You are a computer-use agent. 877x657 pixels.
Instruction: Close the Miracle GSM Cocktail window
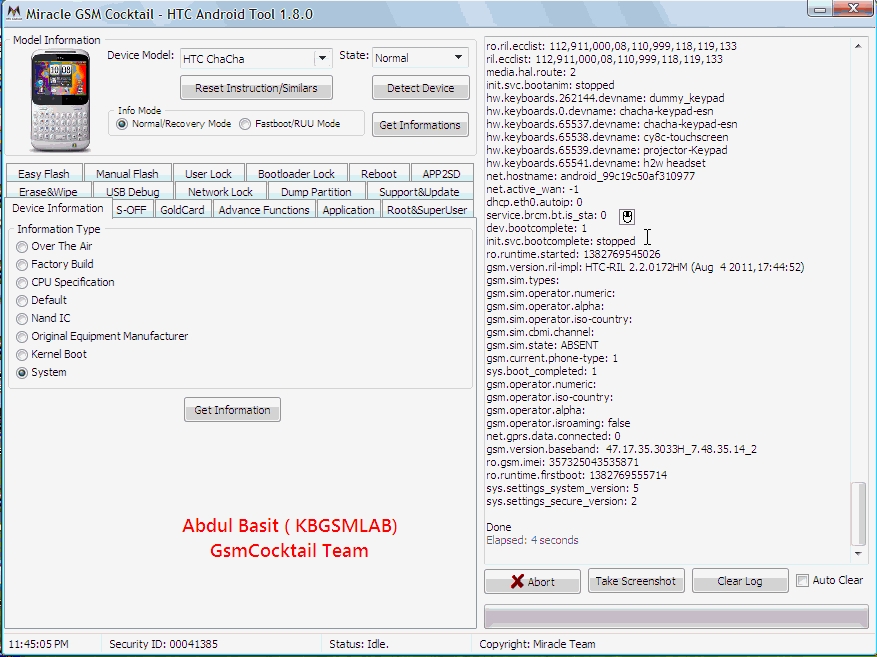pos(854,8)
